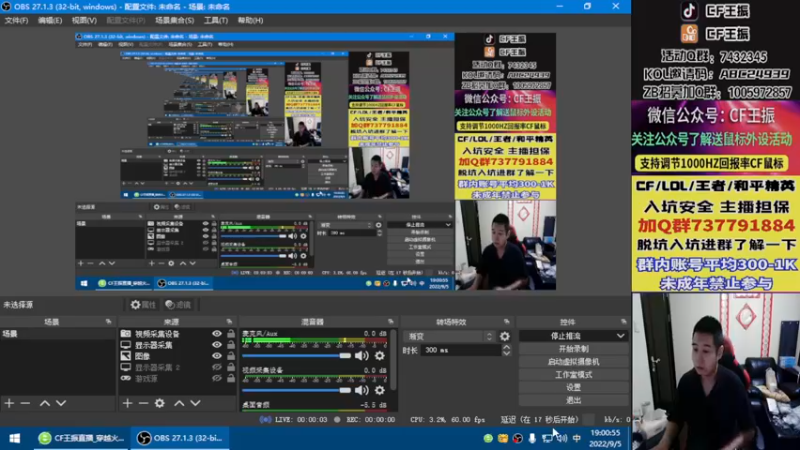This screenshot has height=450, width=800.
Task: Add a new source with the plus icon
Action: (127, 403)
